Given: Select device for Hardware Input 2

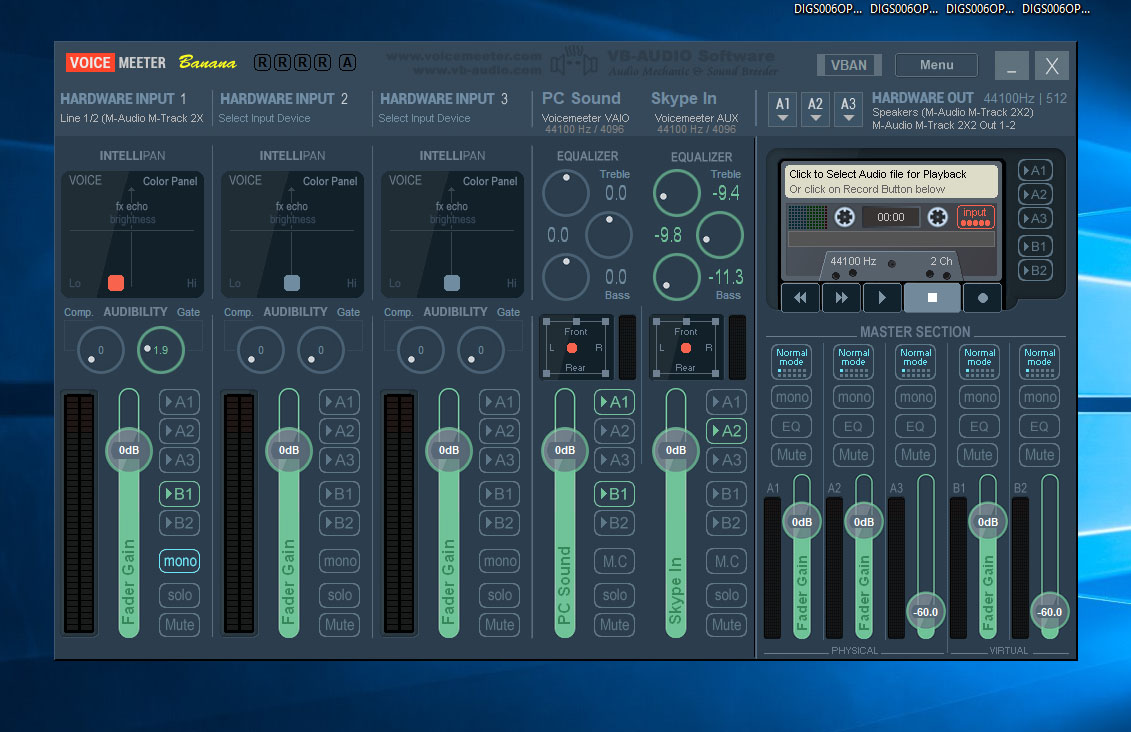Looking at the screenshot, I should click(x=265, y=118).
